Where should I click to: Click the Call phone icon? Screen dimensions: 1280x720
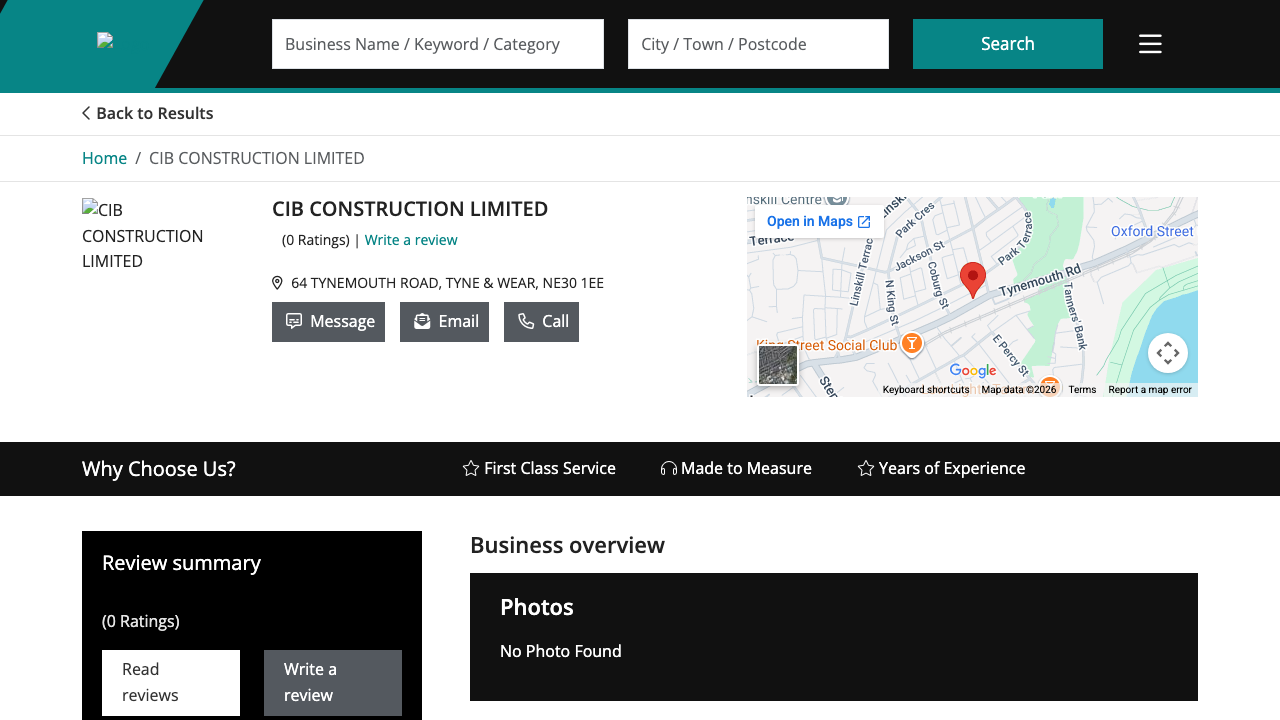click(522, 321)
